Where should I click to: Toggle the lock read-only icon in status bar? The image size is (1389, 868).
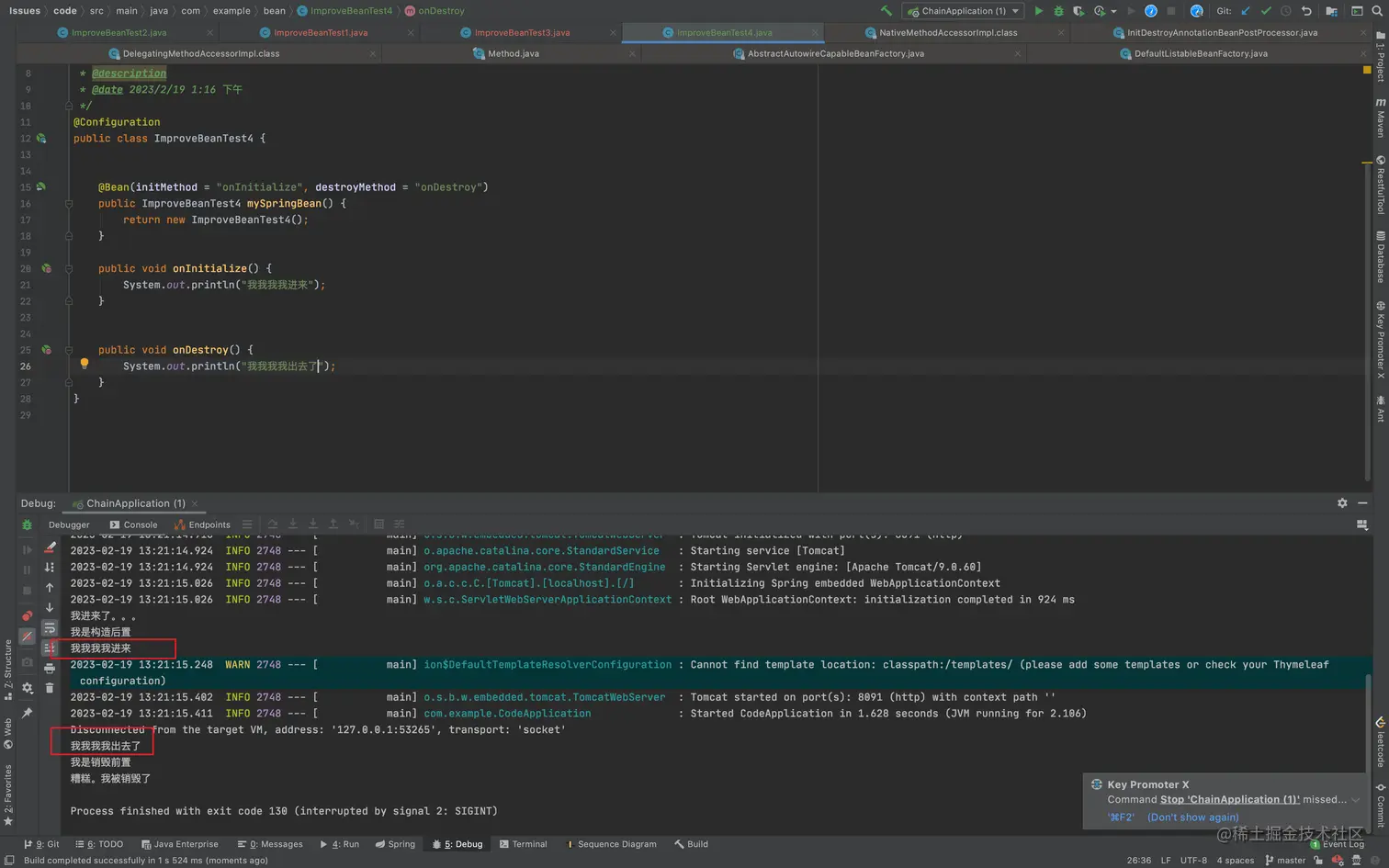pos(1318,861)
